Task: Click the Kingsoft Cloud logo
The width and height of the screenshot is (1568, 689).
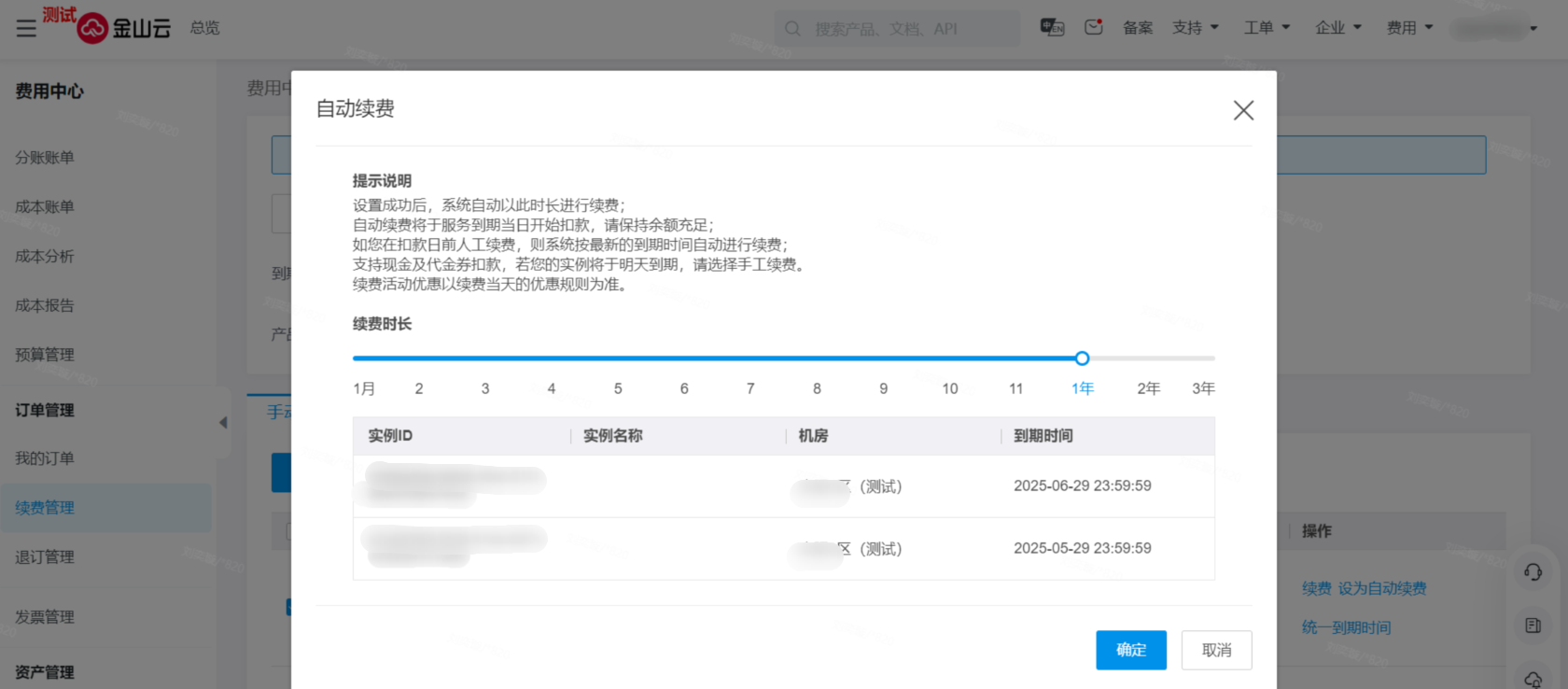Action: tap(125, 29)
